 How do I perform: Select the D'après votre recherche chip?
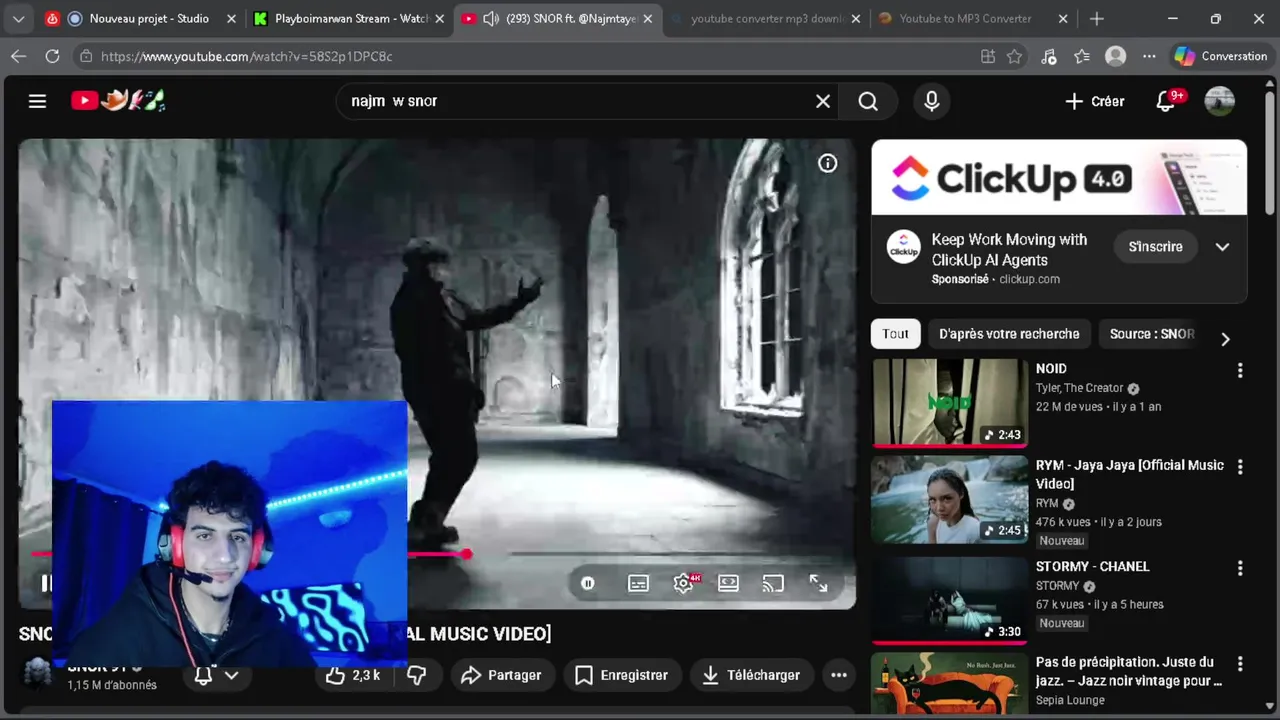[1009, 334]
